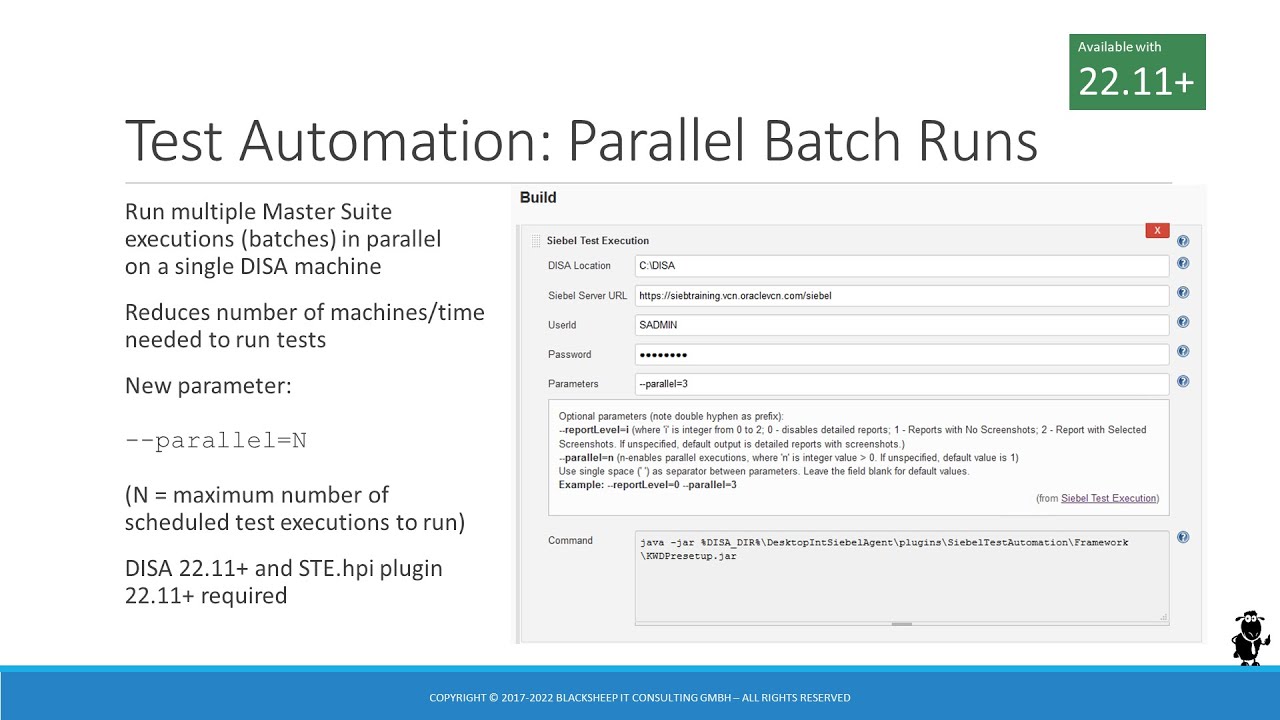Screen dimensions: 1280x720
Task: Open help for UserId field
Action: tap(1183, 322)
